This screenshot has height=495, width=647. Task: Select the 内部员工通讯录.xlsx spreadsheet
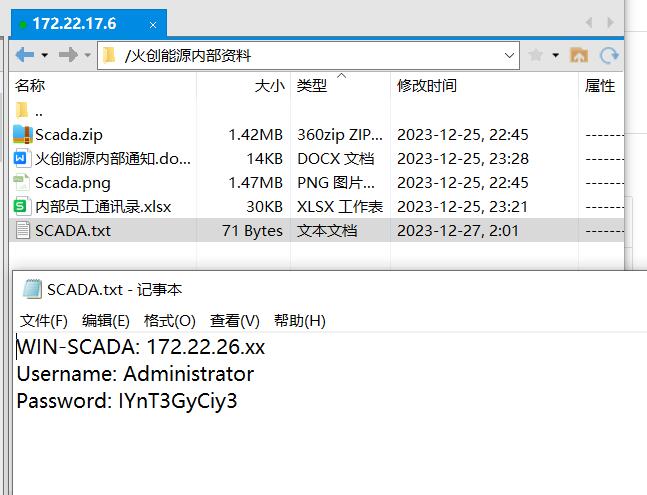[102, 206]
